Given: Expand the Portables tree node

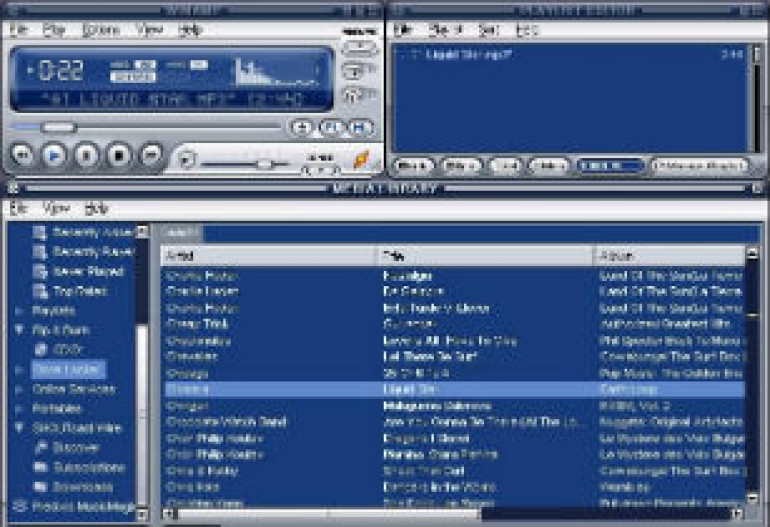Looking at the screenshot, I should (19, 409).
